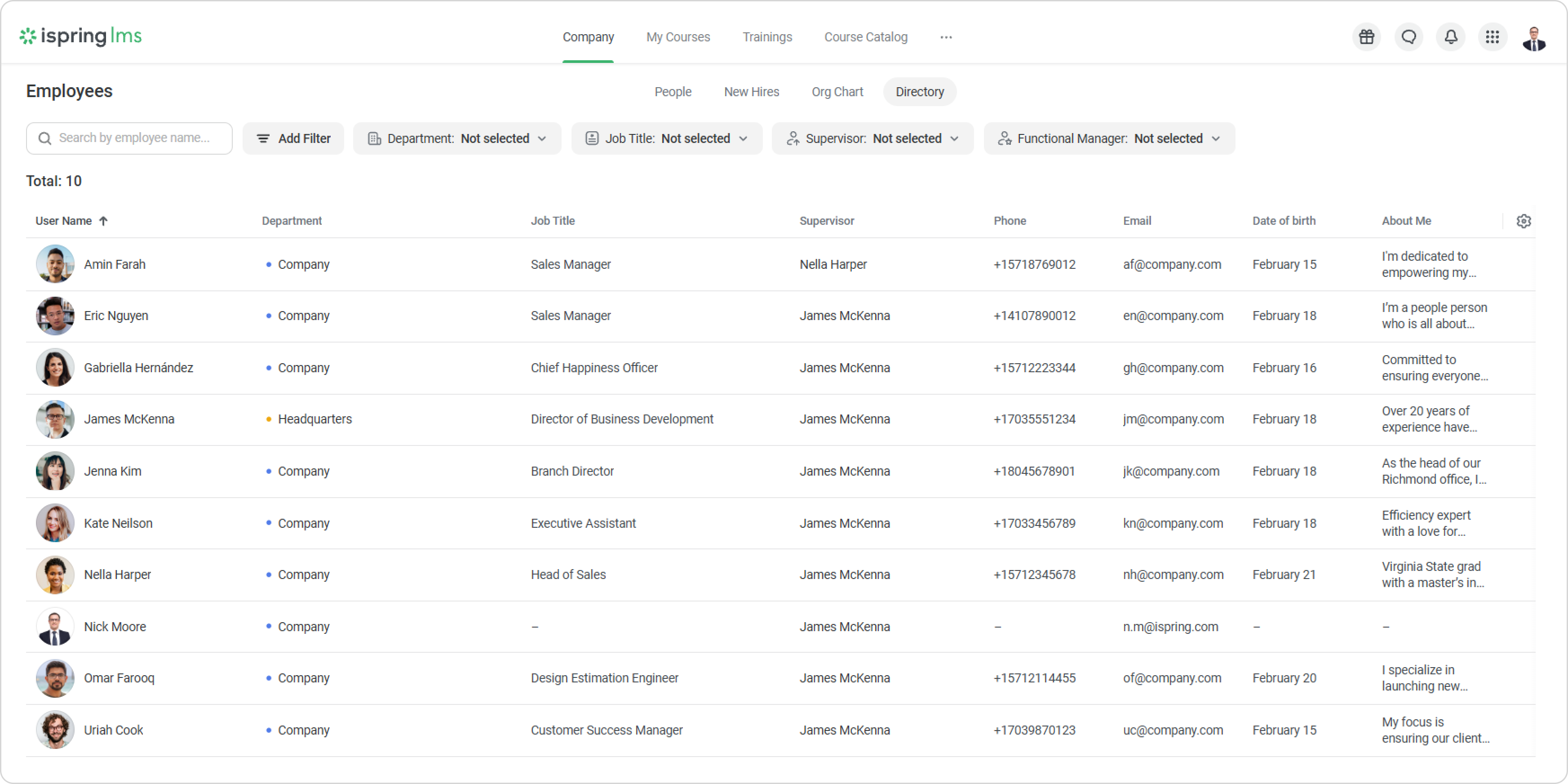The width and height of the screenshot is (1568, 784).
Task: Switch to the Org Chart tab
Action: [x=837, y=92]
